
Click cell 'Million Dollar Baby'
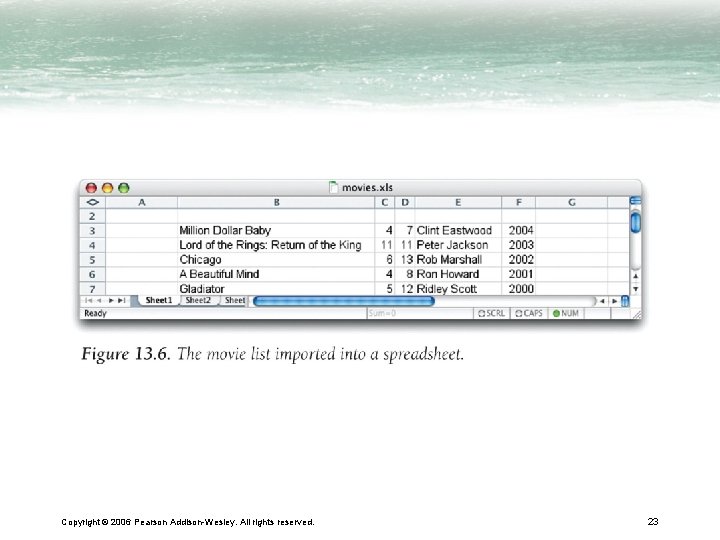click(x=276, y=231)
